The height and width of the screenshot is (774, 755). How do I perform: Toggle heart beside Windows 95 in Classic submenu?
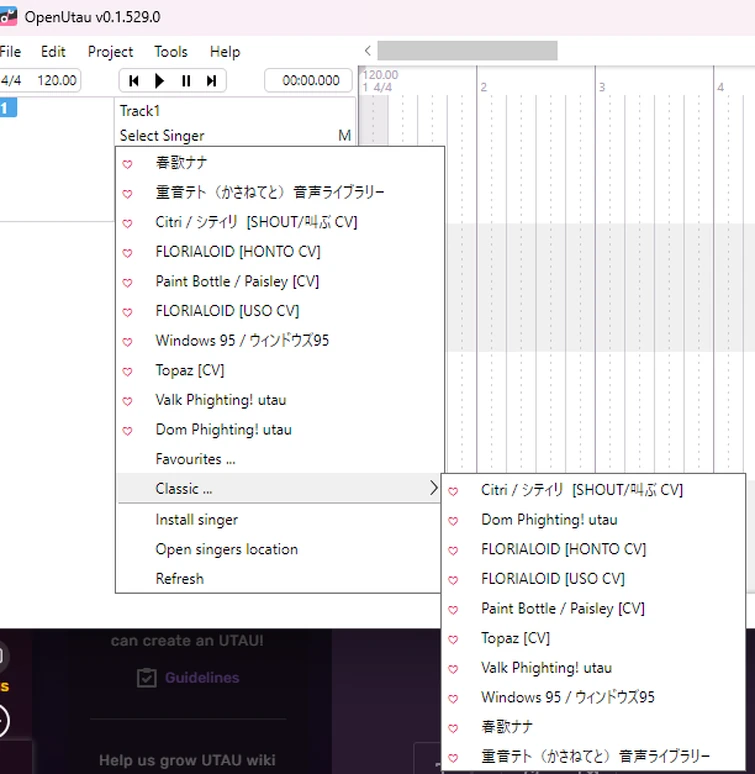tap(453, 698)
